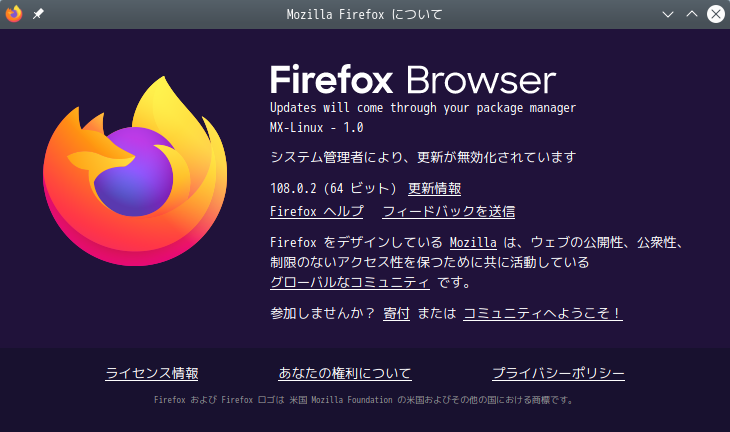Click the large Firefox logo image
Screen dimensions: 730x432
tap(135, 171)
